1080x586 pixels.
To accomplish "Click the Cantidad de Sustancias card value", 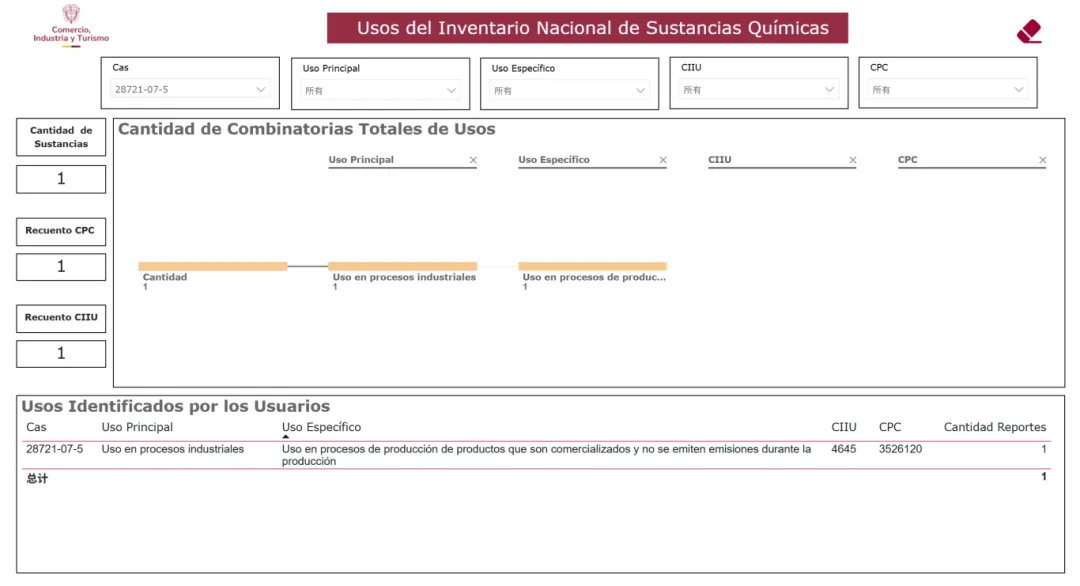I will 61,179.
